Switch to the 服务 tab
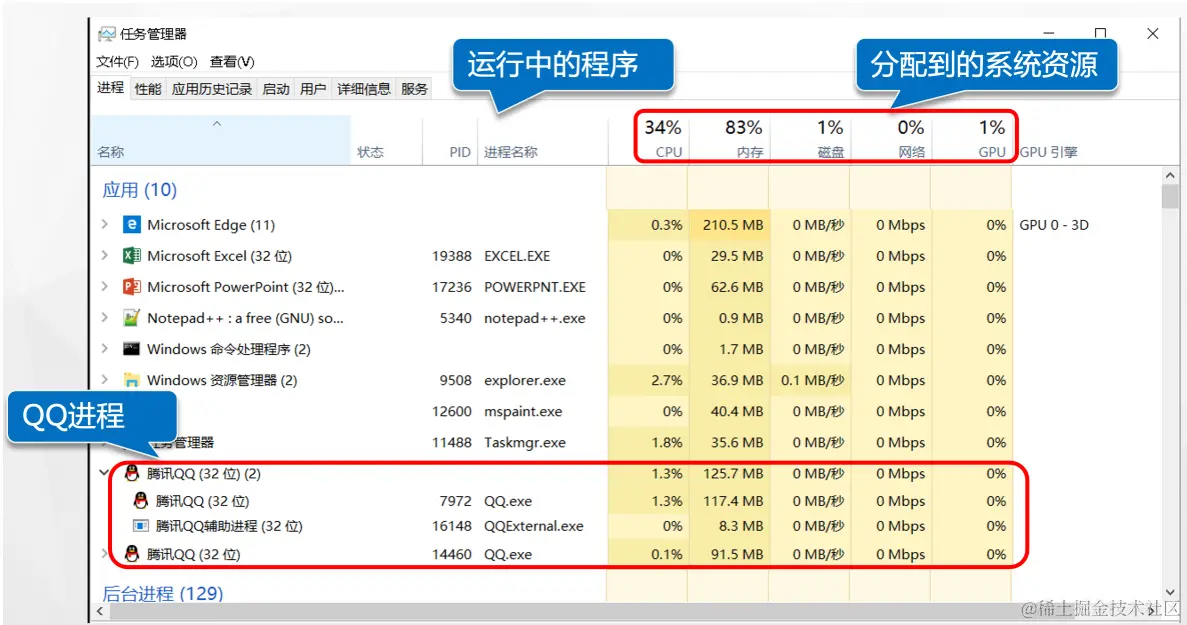1187x625 pixels. [415, 89]
